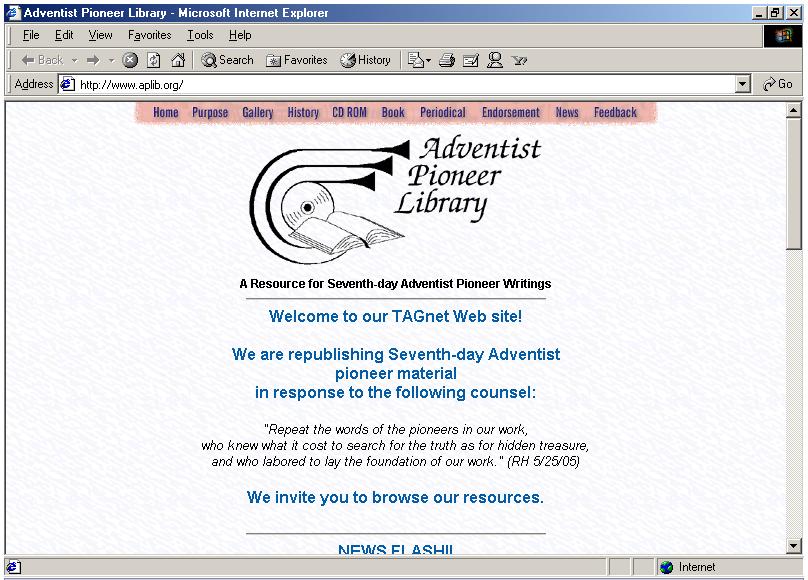Image resolution: width=808 pixels, height=580 pixels.
Task: Click the Home navigation link
Action: point(165,112)
